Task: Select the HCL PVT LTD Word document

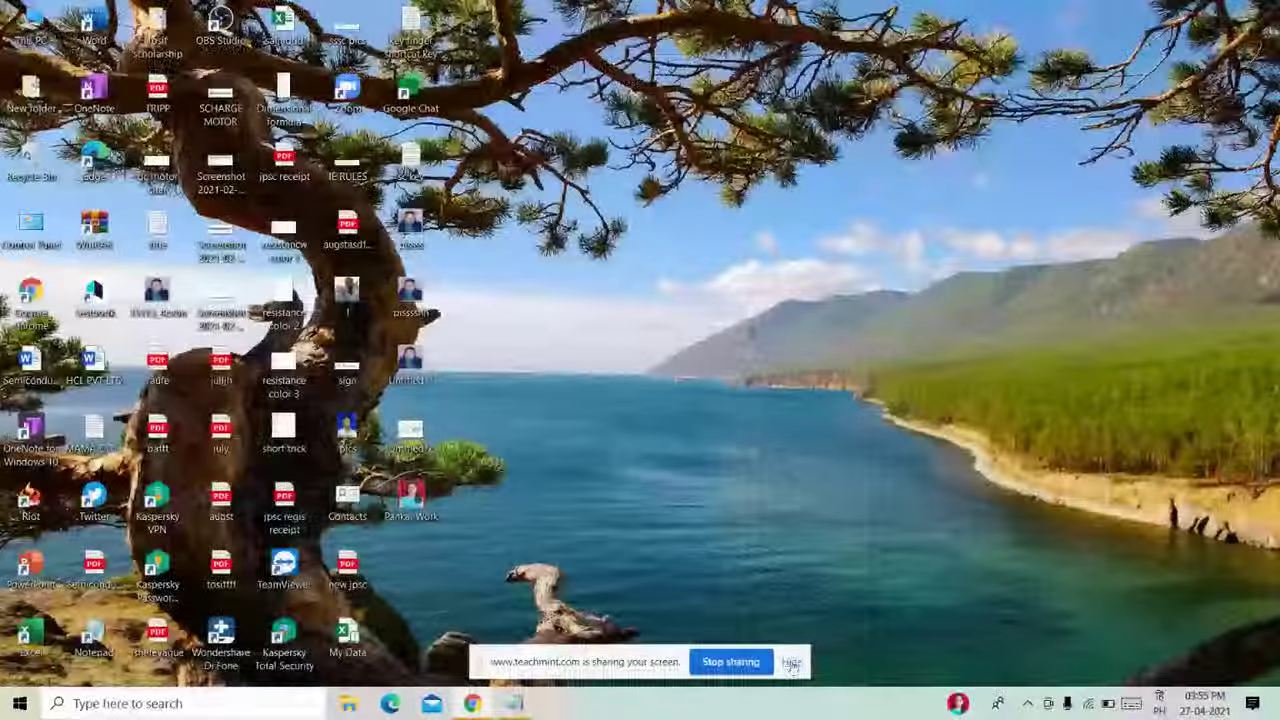Action: (94, 367)
